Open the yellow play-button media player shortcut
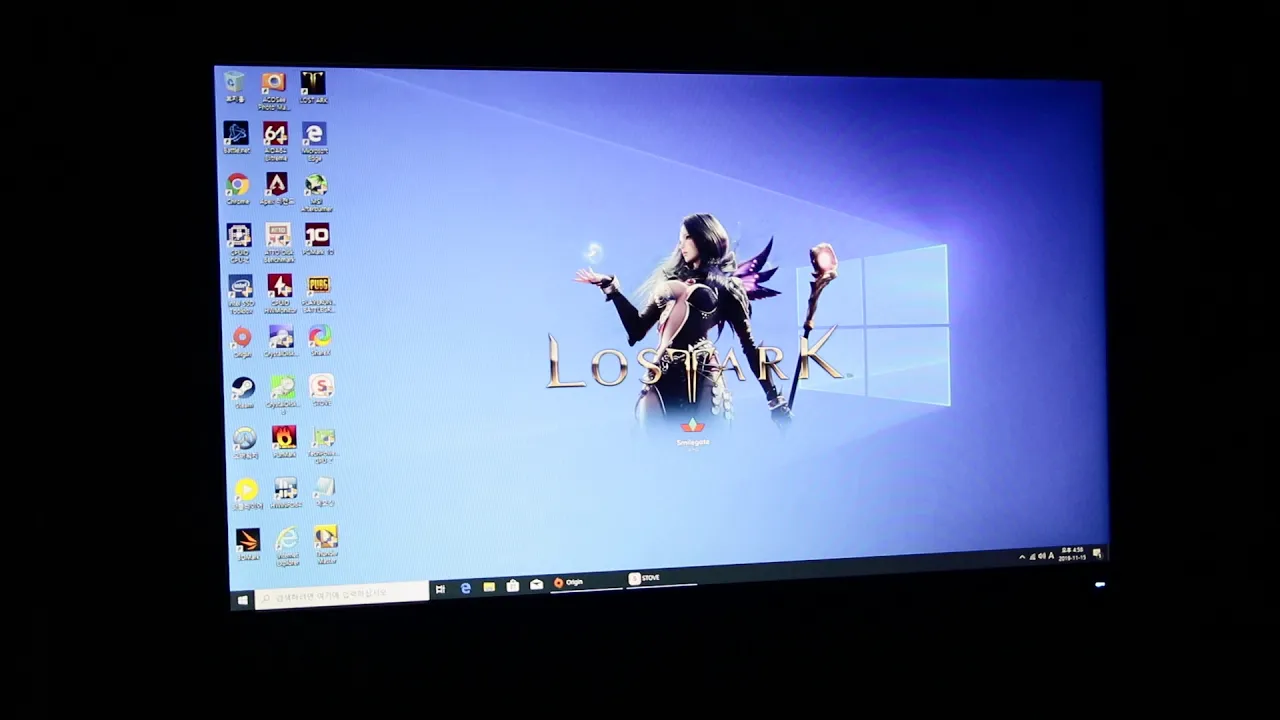Screen dimensions: 1280x720 click(247, 494)
